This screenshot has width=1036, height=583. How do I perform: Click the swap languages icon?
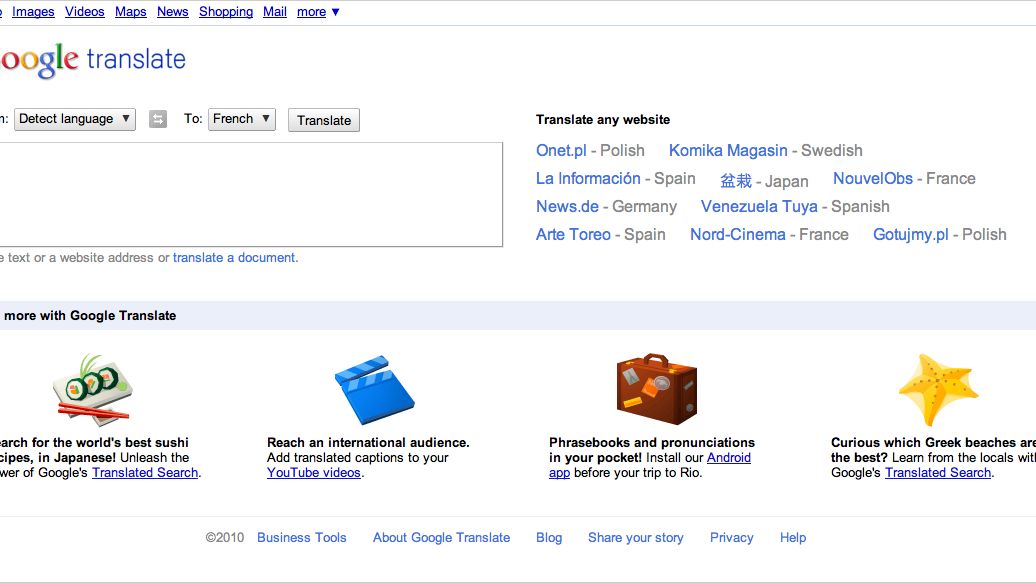(x=158, y=119)
